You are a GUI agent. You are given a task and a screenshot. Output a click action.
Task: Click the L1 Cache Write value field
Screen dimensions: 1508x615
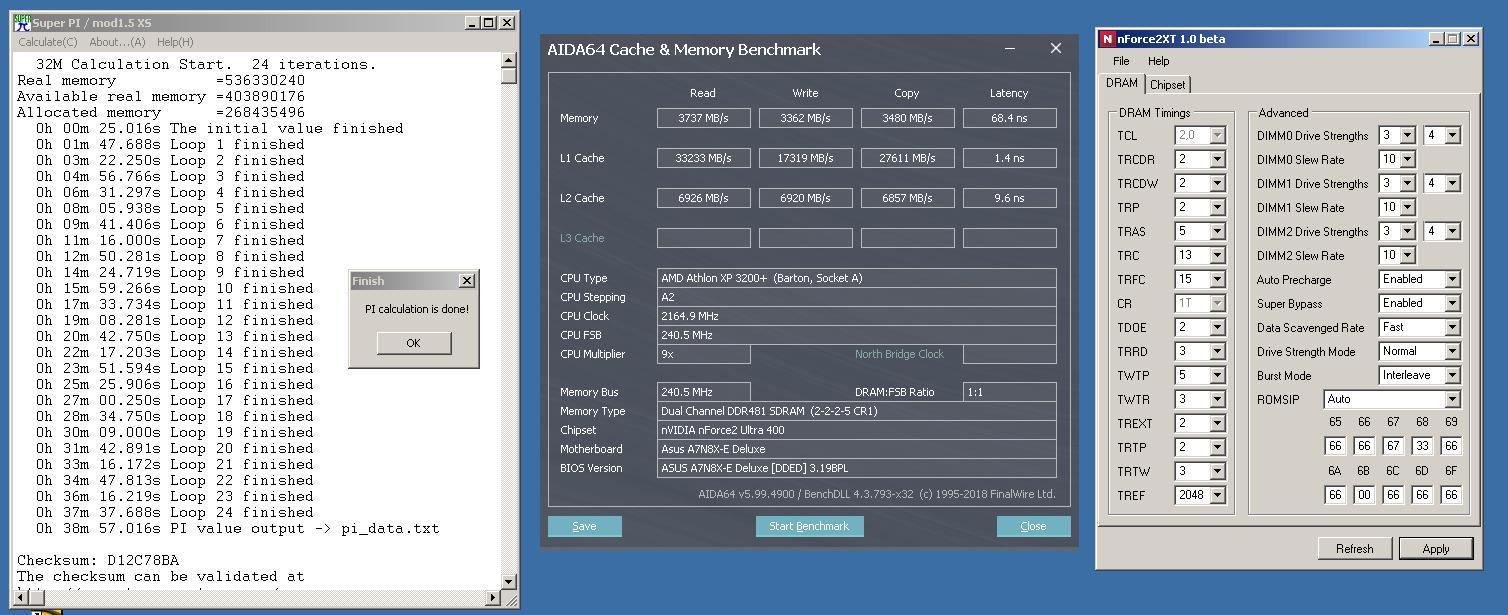point(805,158)
